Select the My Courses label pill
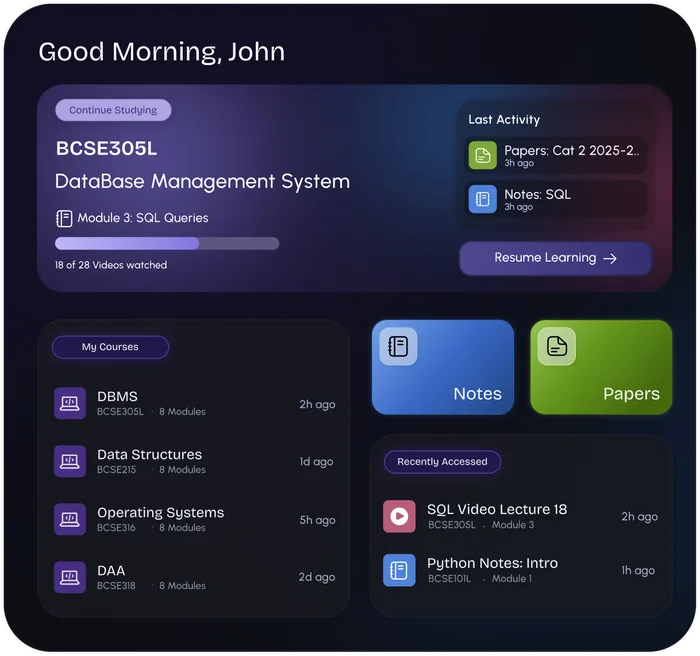The image size is (700, 656). 110,347
